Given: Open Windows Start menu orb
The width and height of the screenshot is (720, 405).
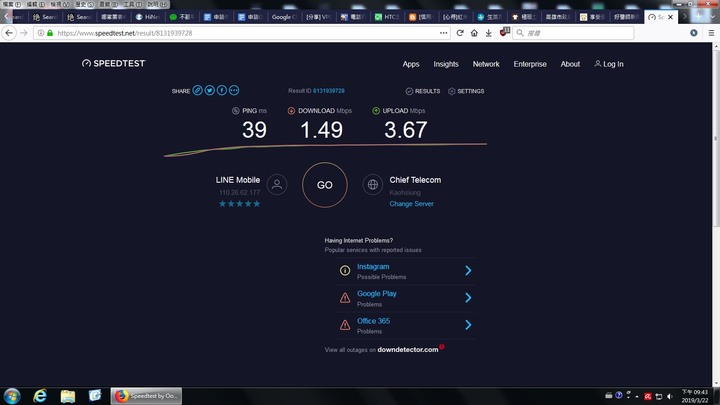Looking at the screenshot, I should pos(12,396).
